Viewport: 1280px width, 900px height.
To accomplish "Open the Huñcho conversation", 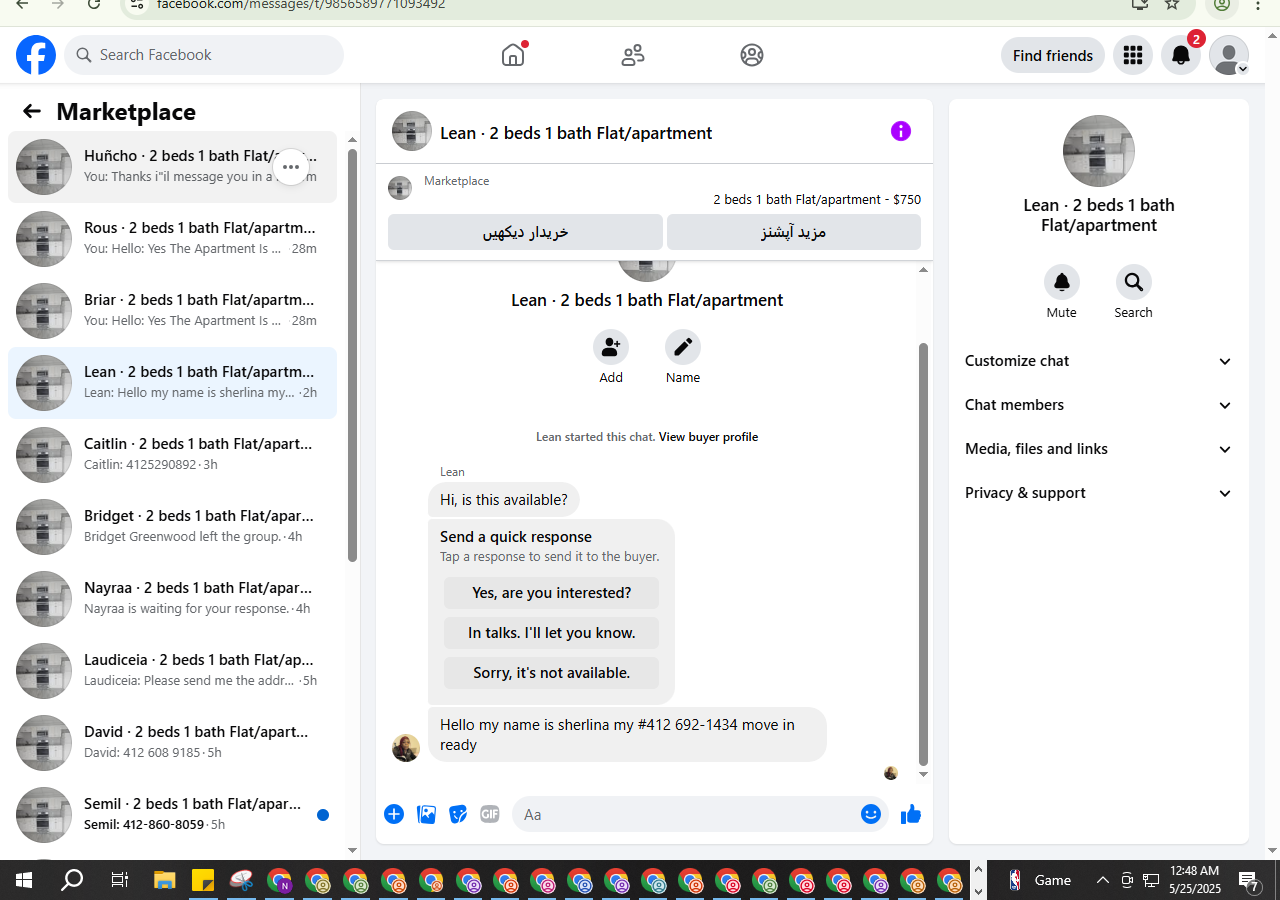I will point(172,166).
